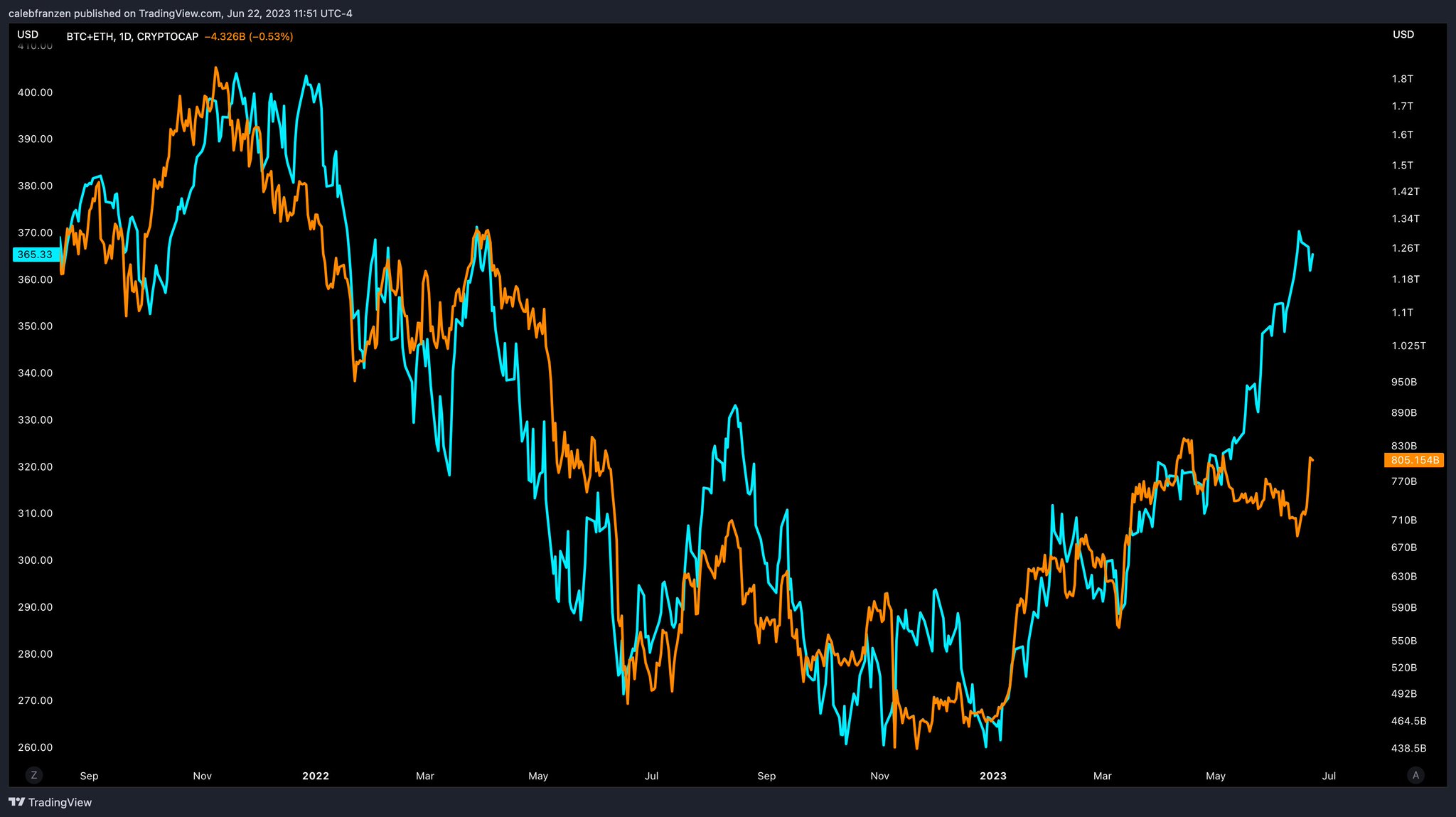Click the A auto-scale button at bottom right
1456x817 pixels.
pyautogui.click(x=1415, y=775)
